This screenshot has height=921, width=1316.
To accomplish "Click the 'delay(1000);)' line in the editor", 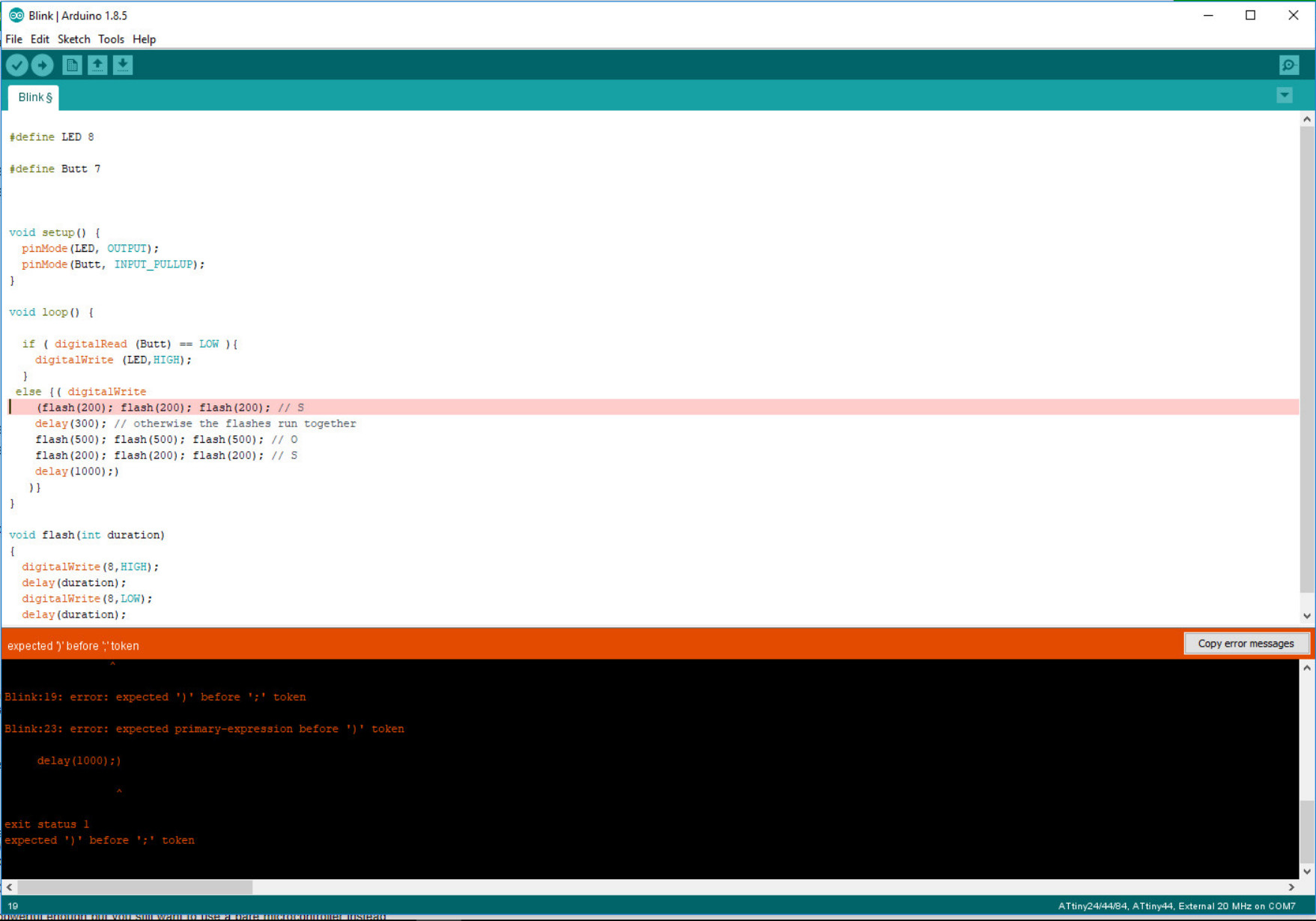I will 77,471.
